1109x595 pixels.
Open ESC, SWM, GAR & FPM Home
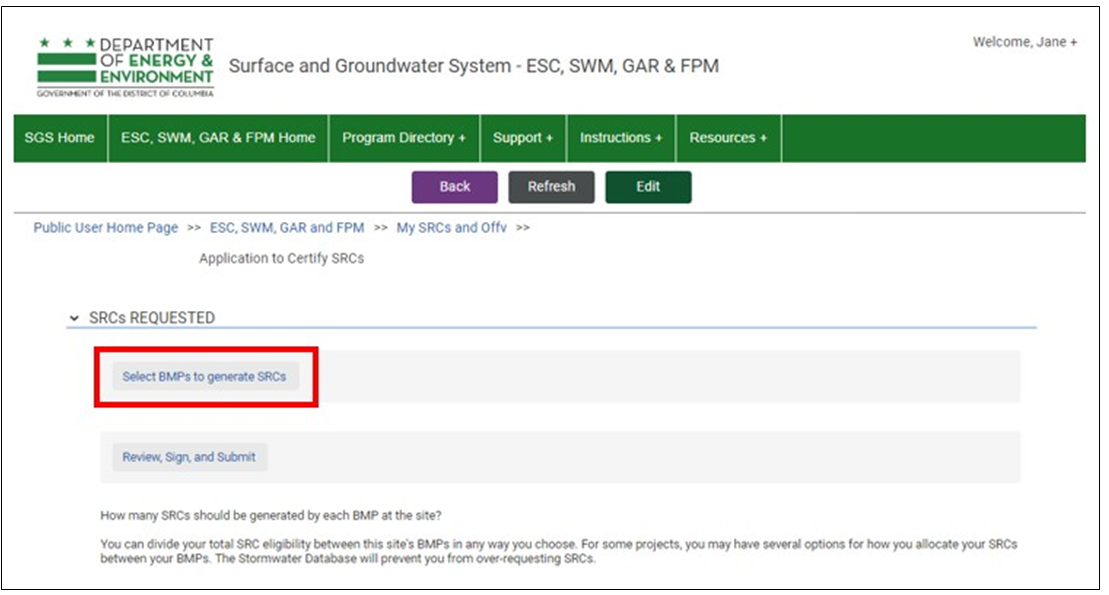(x=218, y=138)
